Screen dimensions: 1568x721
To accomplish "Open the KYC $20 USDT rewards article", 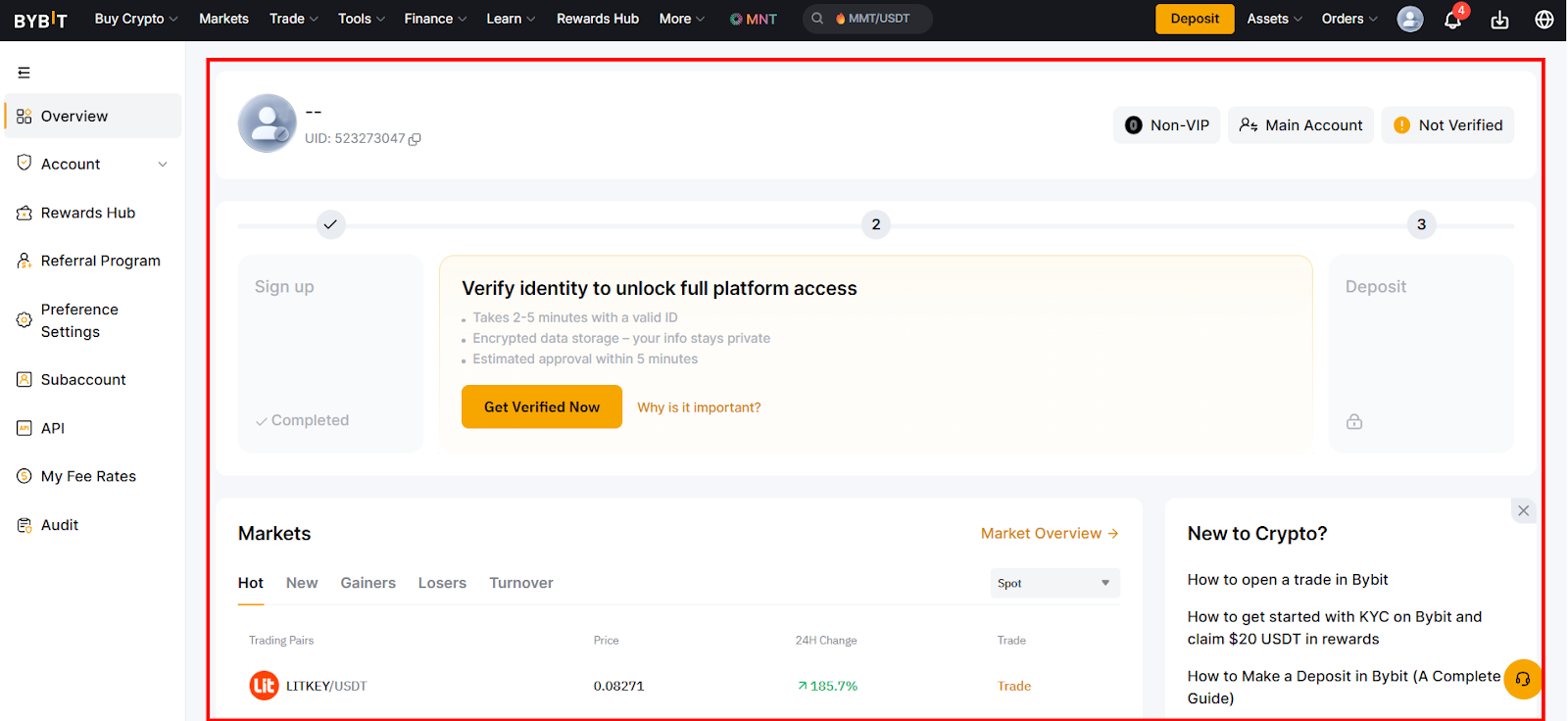I will pyautogui.click(x=1335, y=628).
